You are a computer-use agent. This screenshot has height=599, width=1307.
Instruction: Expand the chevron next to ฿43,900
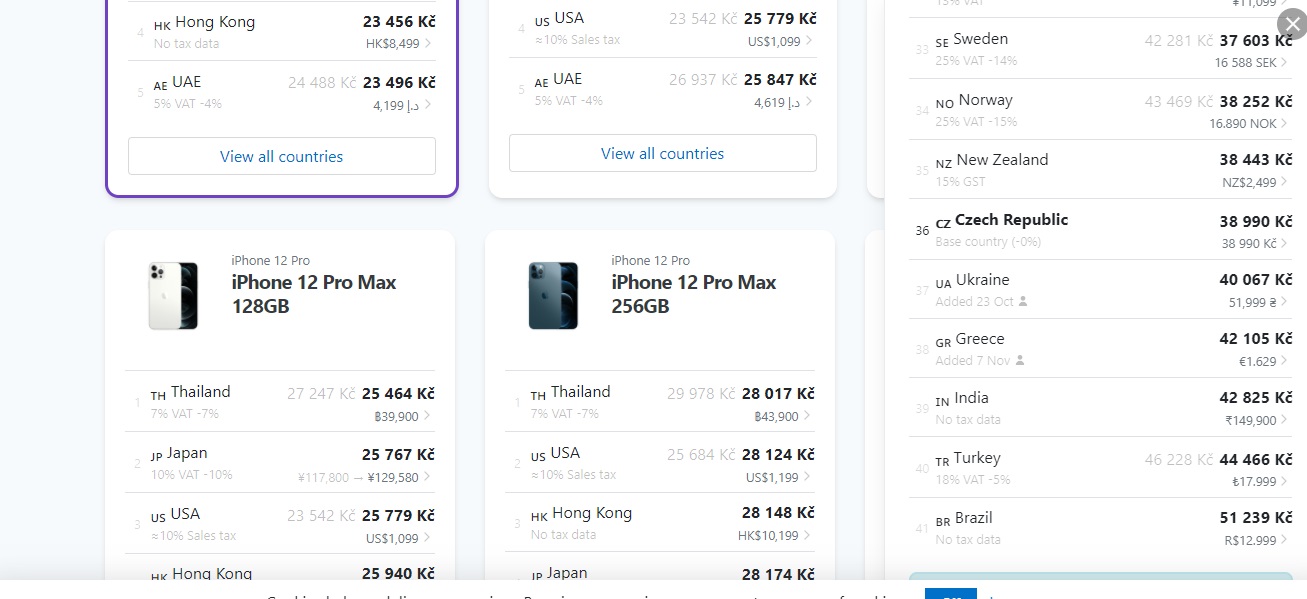tap(808, 416)
